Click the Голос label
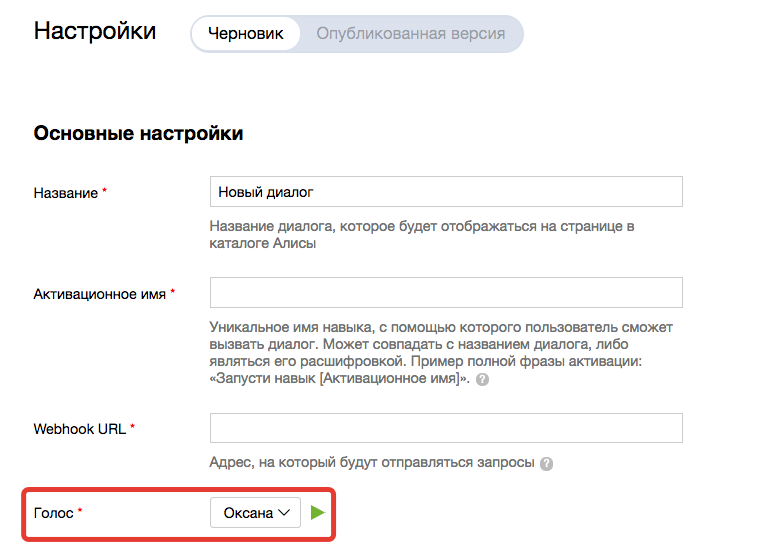 (53, 513)
